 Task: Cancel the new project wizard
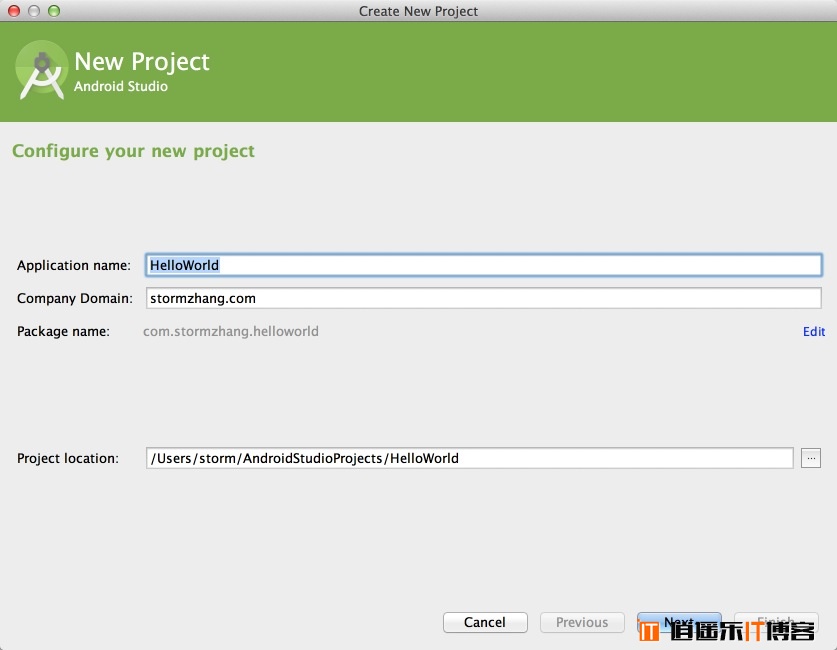(485, 622)
